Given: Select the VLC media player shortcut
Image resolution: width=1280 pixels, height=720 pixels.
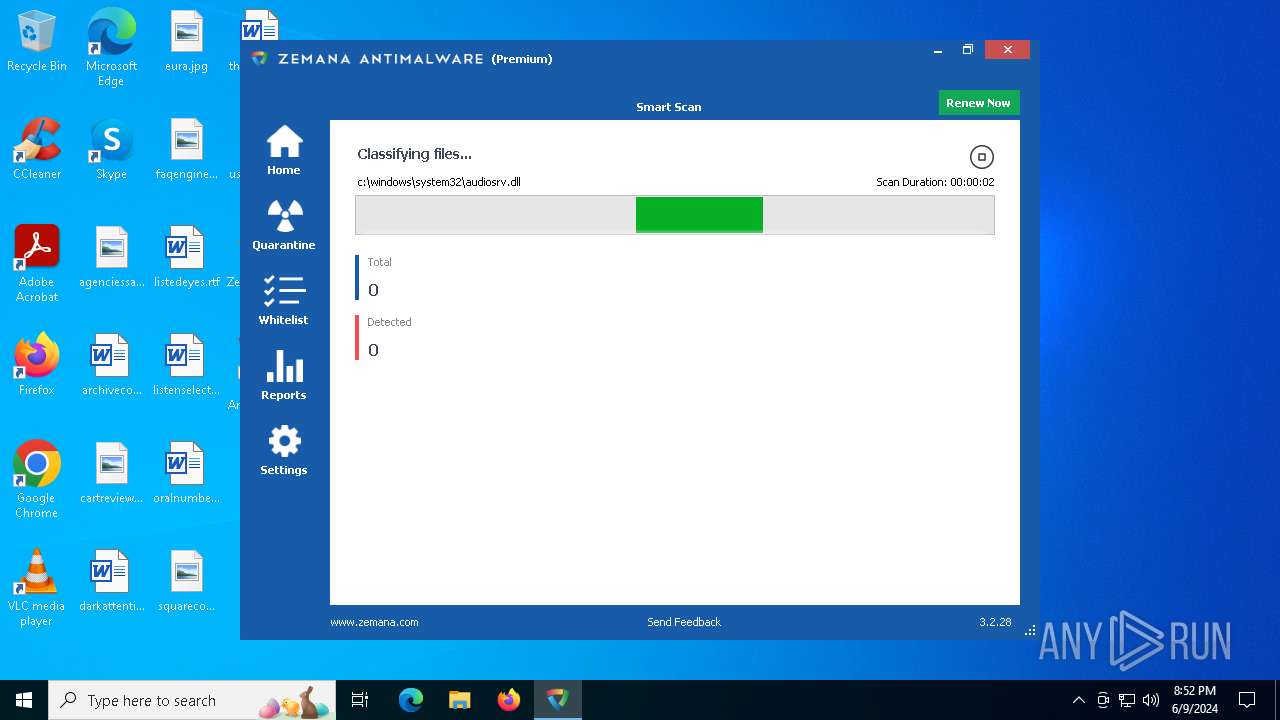Looking at the screenshot, I should [37, 588].
